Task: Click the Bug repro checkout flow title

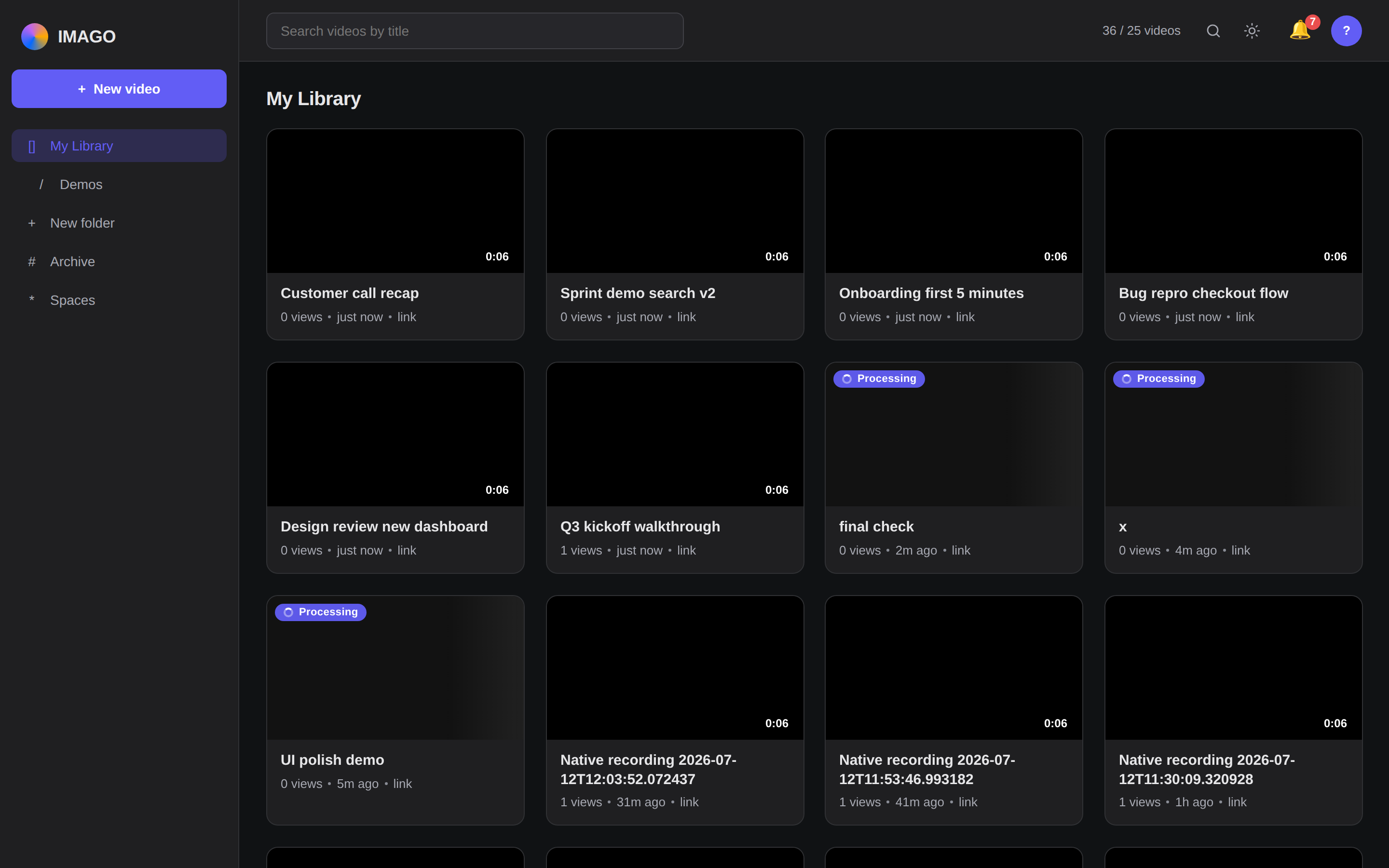Action: pos(1203,293)
